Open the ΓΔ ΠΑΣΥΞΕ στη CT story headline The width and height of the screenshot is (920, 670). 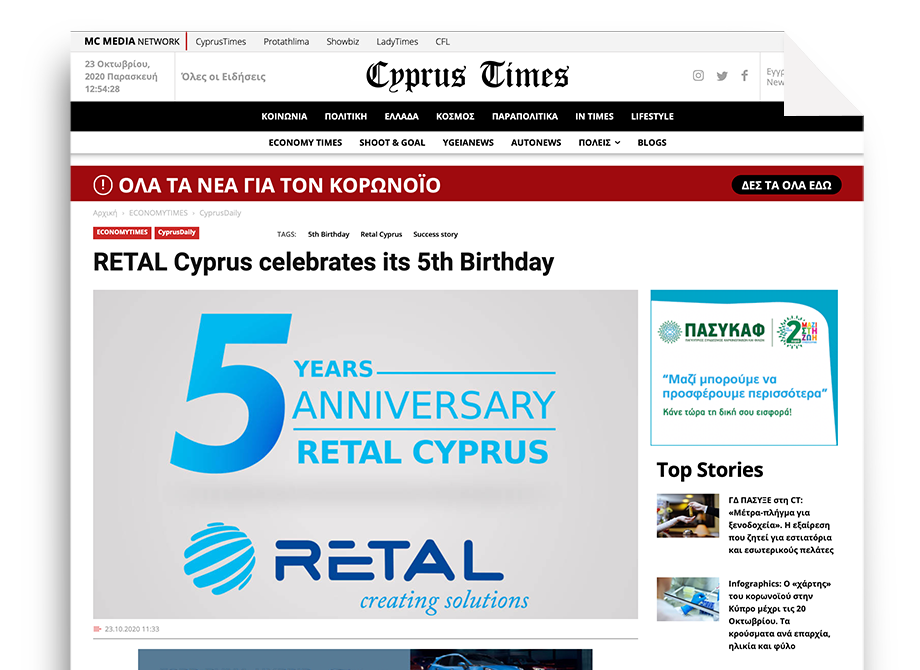[x=781, y=525]
